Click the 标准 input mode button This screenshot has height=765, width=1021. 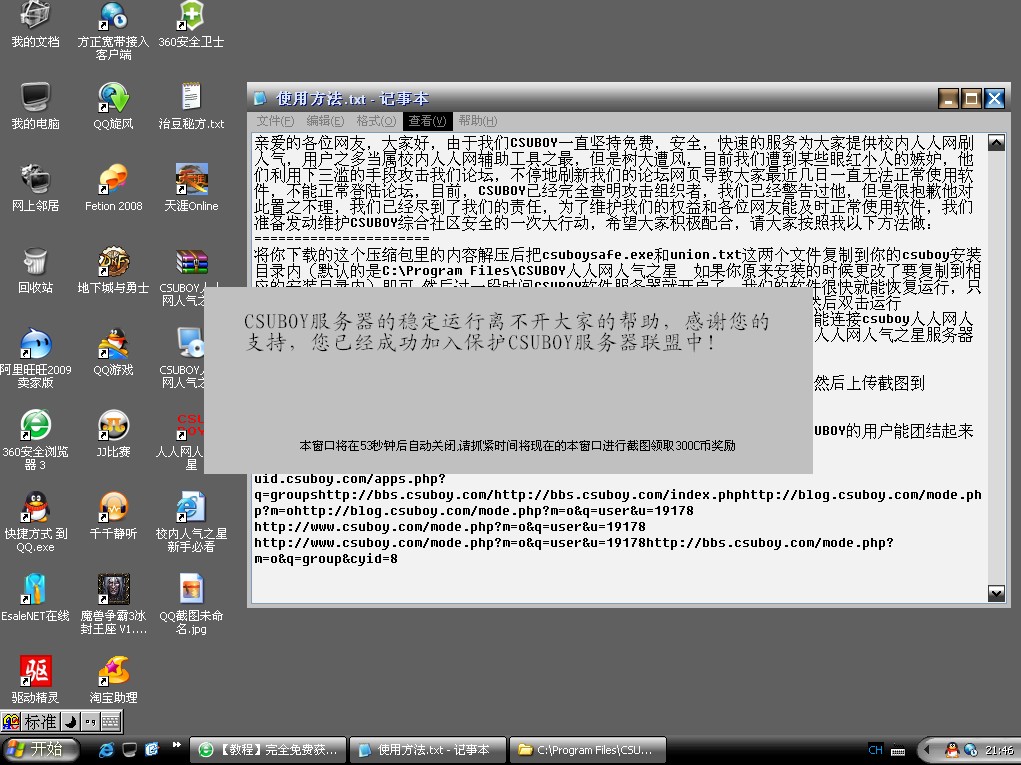click(x=40, y=722)
